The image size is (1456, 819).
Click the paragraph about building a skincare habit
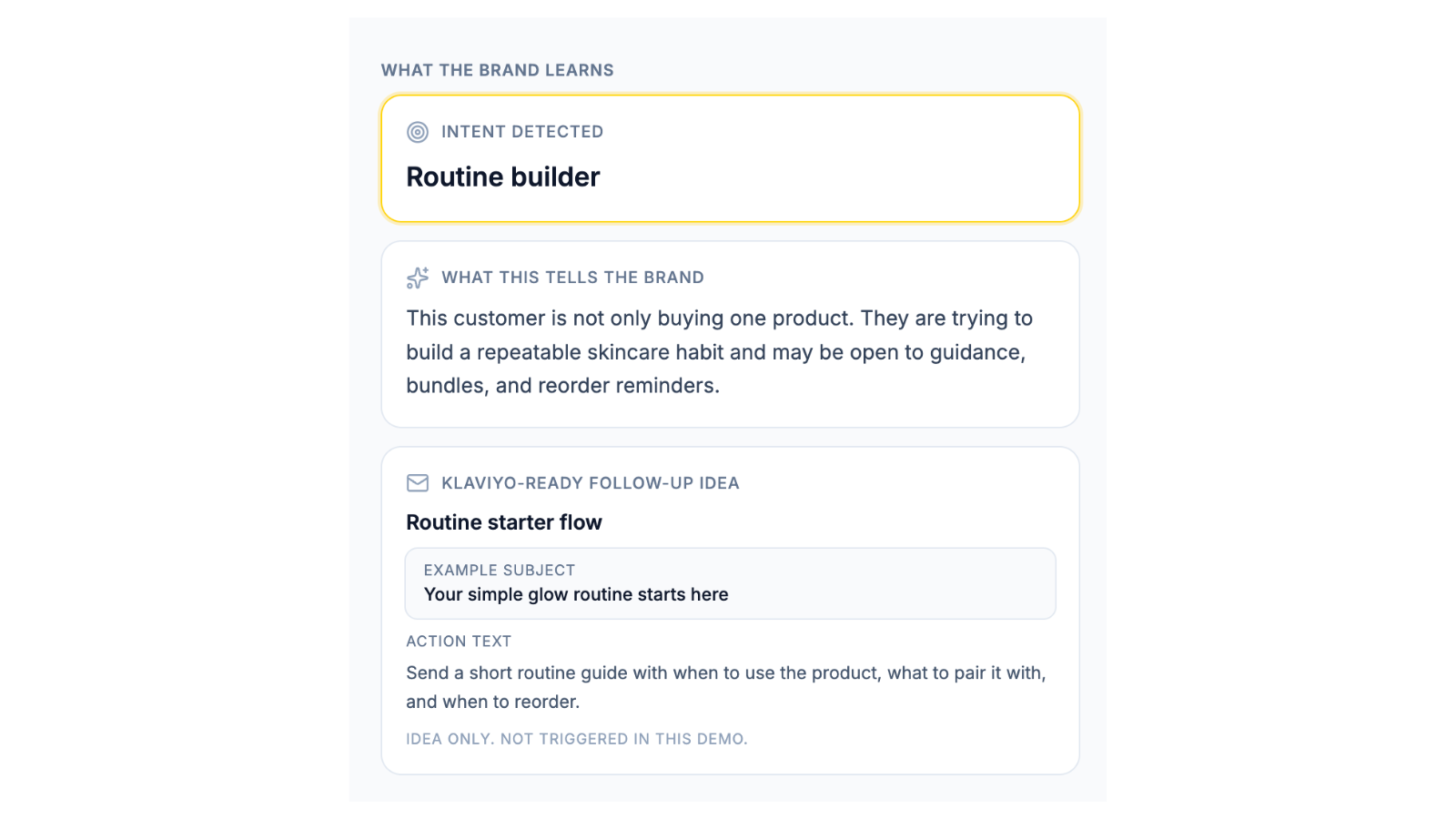(x=720, y=352)
